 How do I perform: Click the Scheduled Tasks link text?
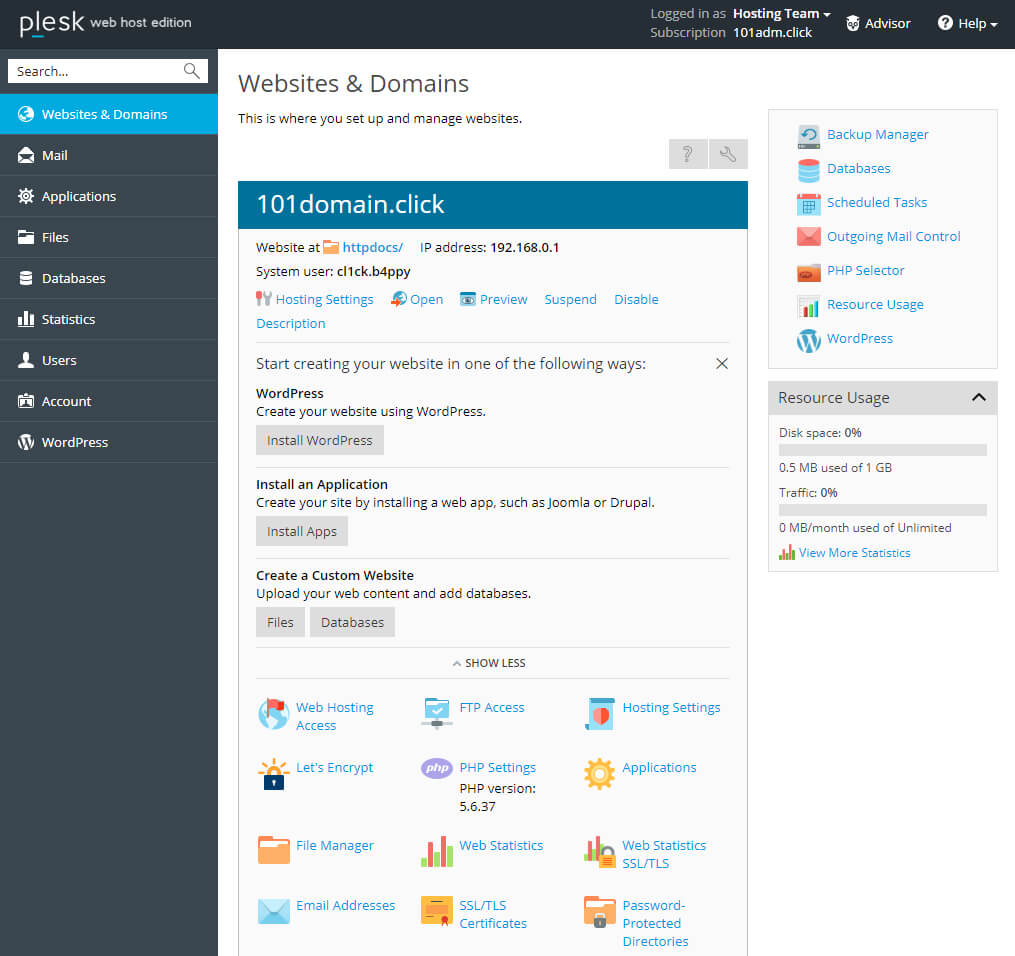[877, 203]
